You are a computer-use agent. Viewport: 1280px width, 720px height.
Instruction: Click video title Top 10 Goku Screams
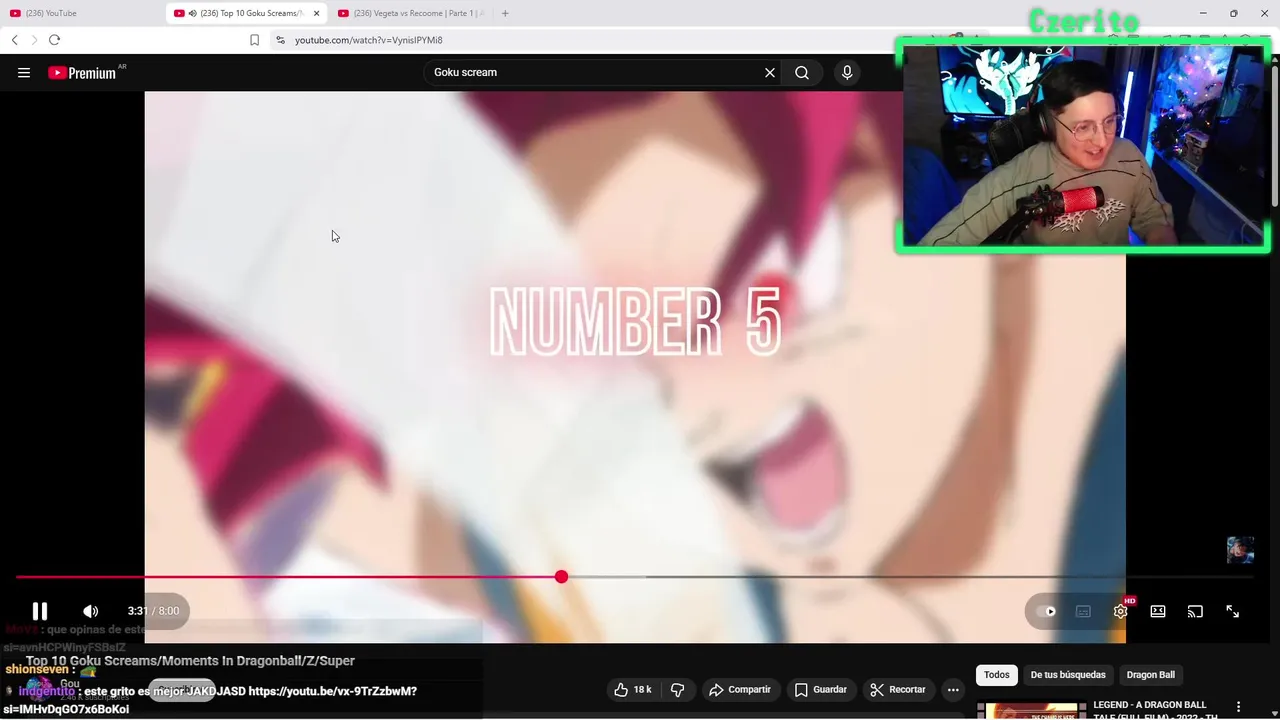point(190,661)
